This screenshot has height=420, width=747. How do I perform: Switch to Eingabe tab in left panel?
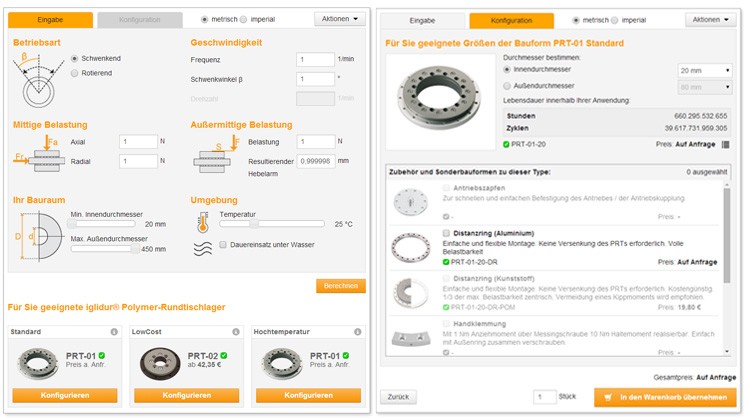[x=50, y=20]
